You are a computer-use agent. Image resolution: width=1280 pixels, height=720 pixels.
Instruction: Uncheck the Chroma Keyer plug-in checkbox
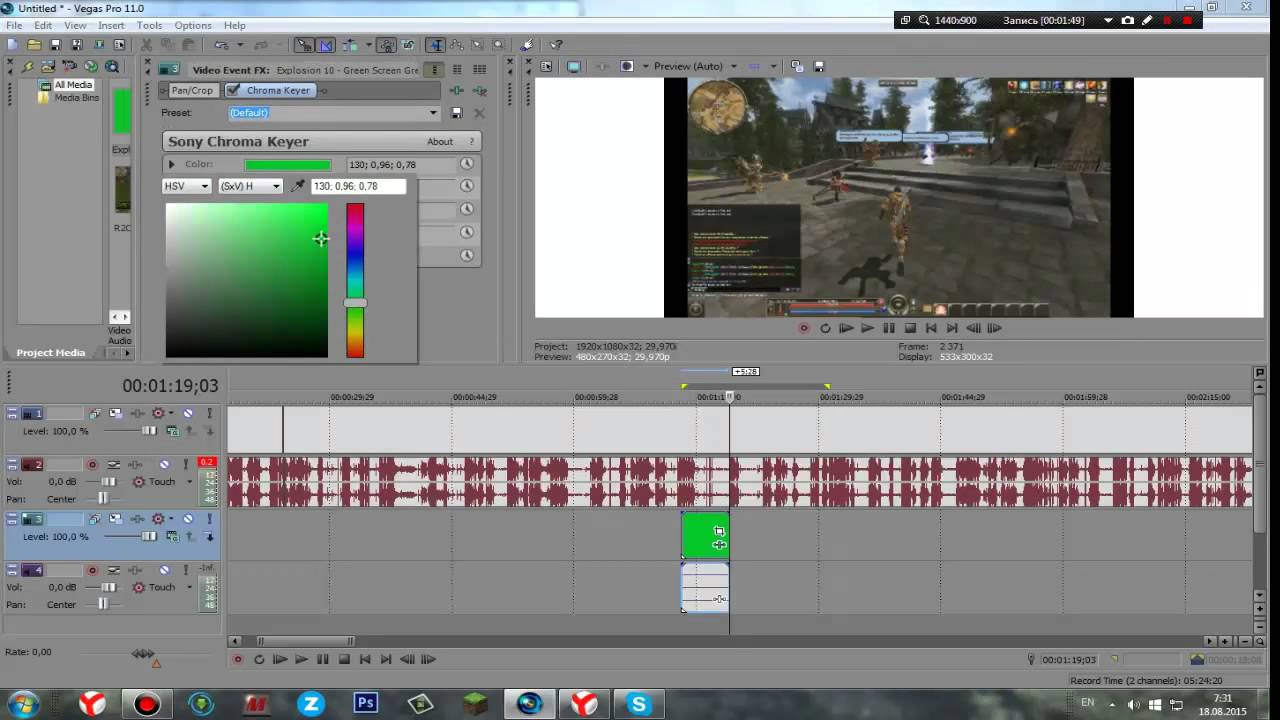point(234,90)
